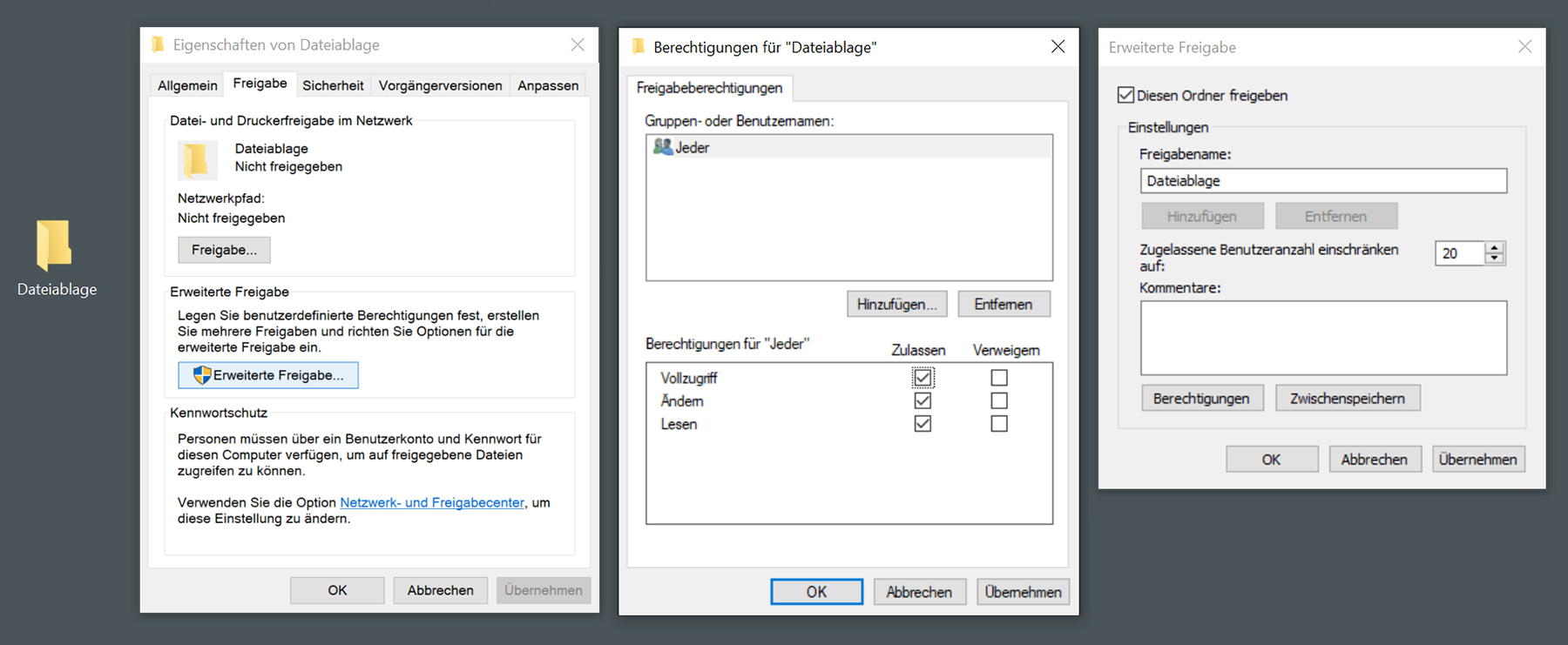Increase the allowed user count stepper

coord(1495,247)
